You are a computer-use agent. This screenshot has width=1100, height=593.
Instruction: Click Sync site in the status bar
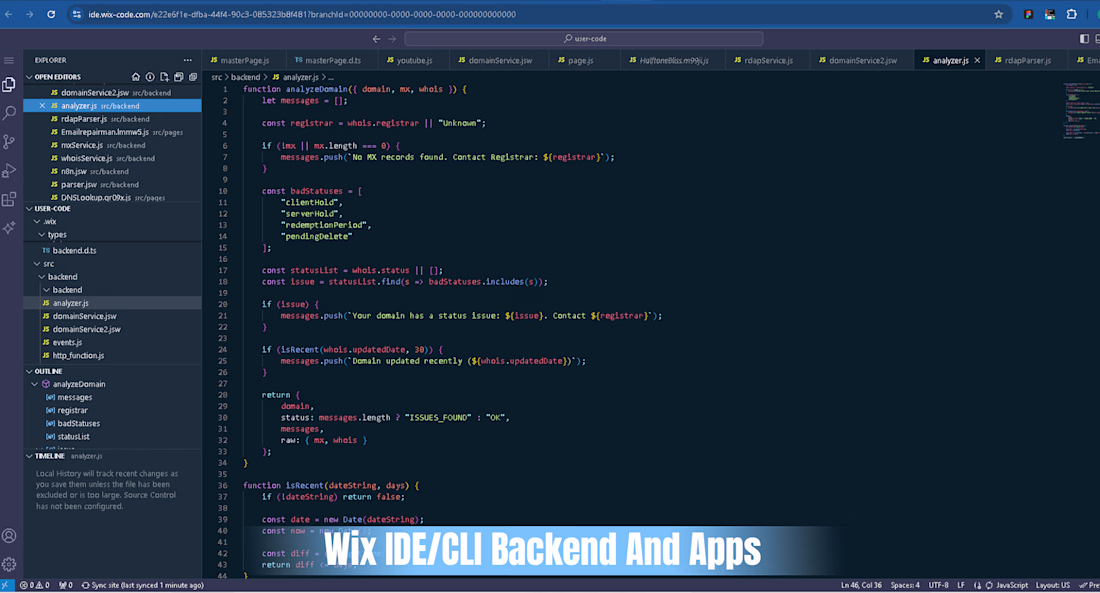click(x=142, y=585)
